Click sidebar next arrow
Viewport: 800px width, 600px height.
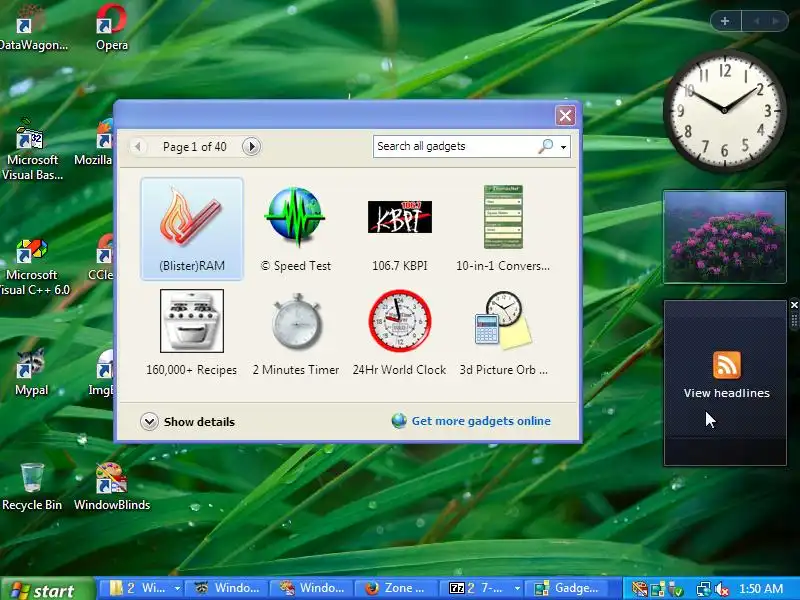[x=776, y=21]
